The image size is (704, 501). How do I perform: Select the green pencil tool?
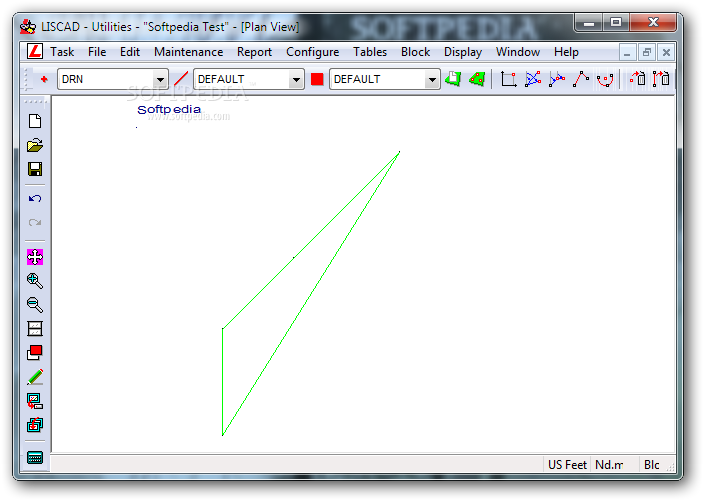point(35,377)
